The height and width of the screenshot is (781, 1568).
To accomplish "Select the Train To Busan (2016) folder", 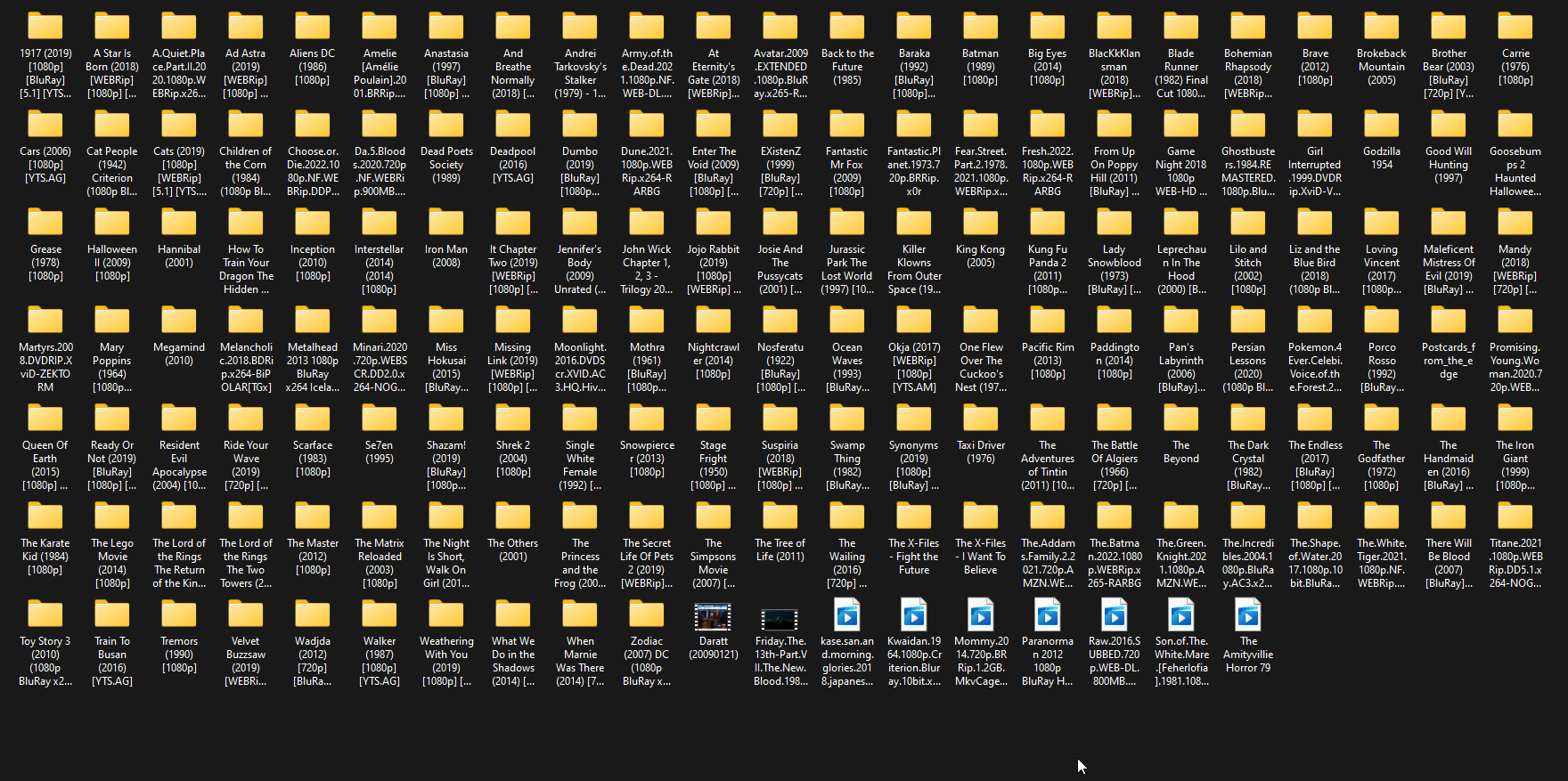I will tap(112, 614).
